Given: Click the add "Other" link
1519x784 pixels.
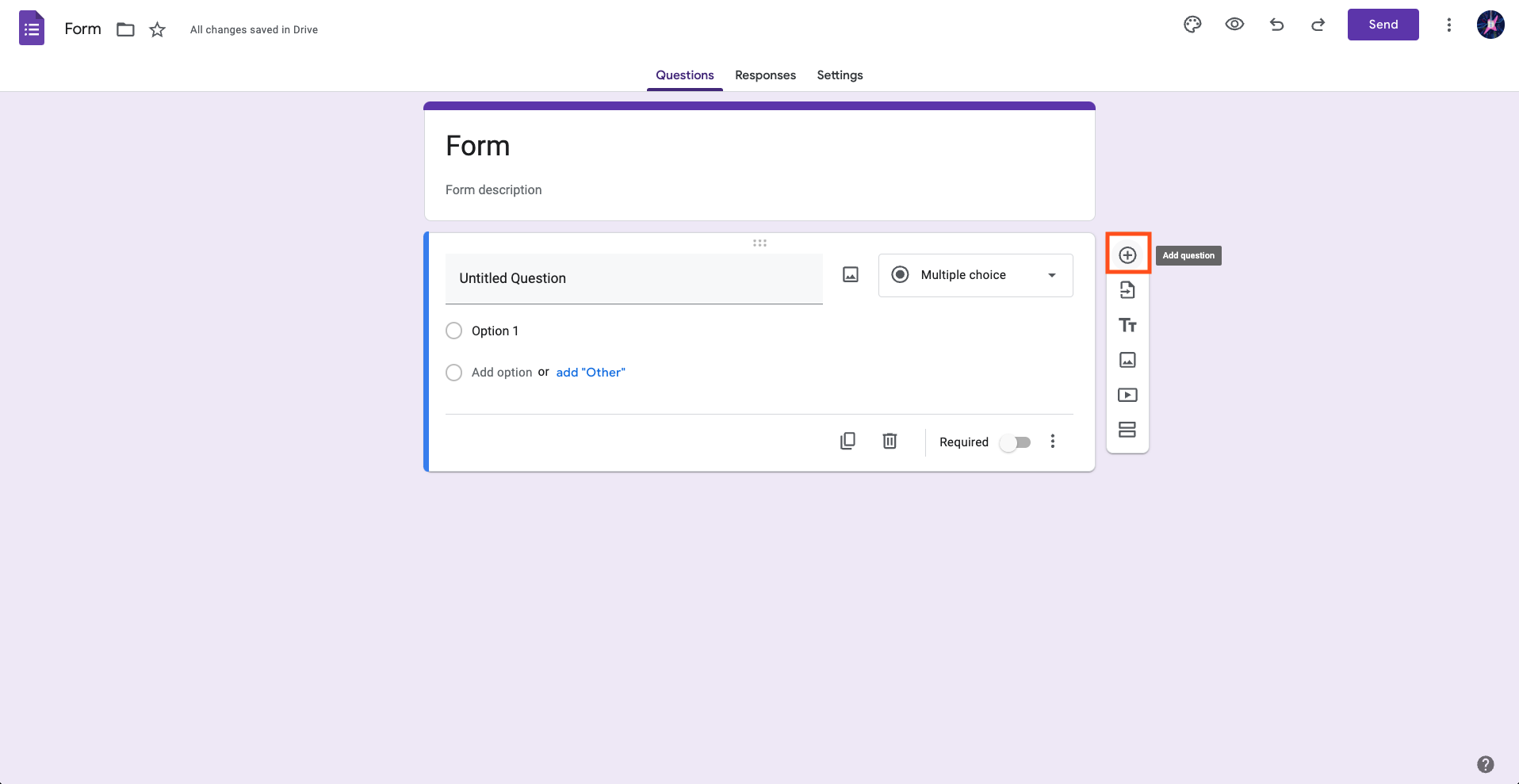Looking at the screenshot, I should pos(591,373).
